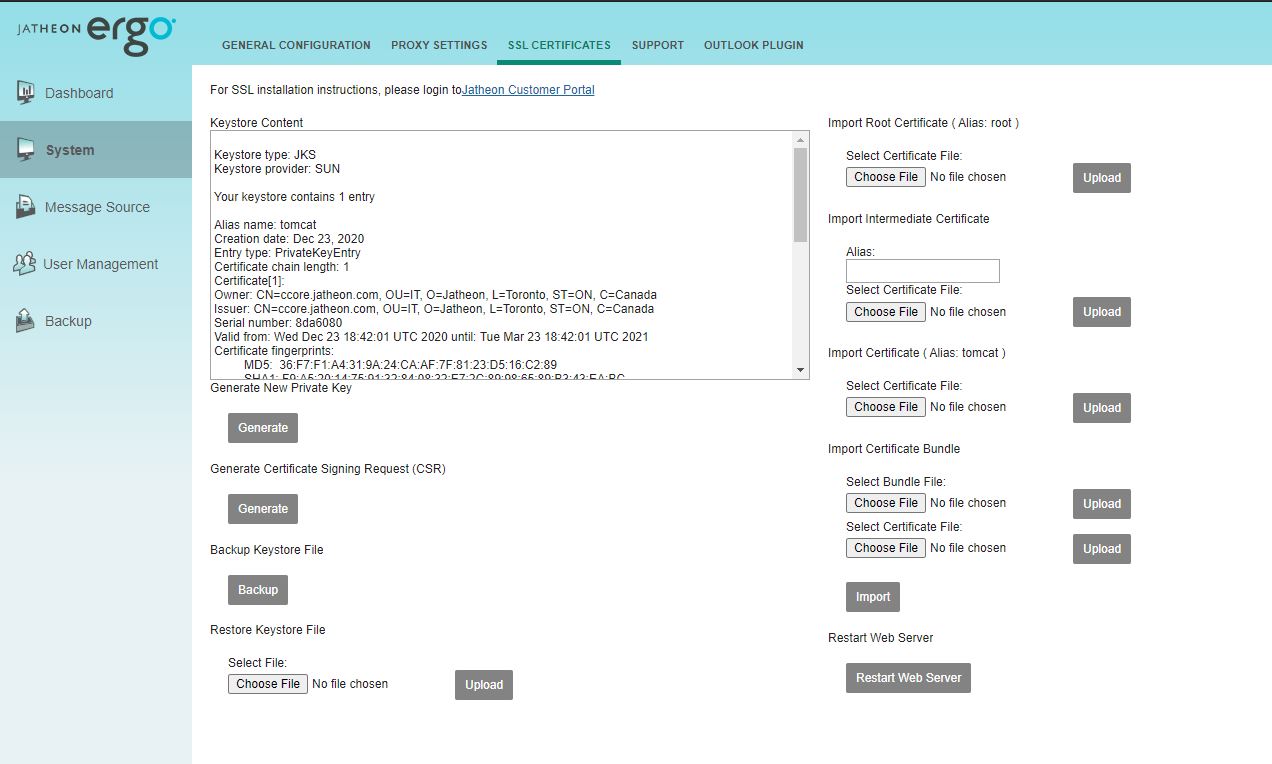Choose file for Restore Keystore
1272x764 pixels.
pos(268,684)
